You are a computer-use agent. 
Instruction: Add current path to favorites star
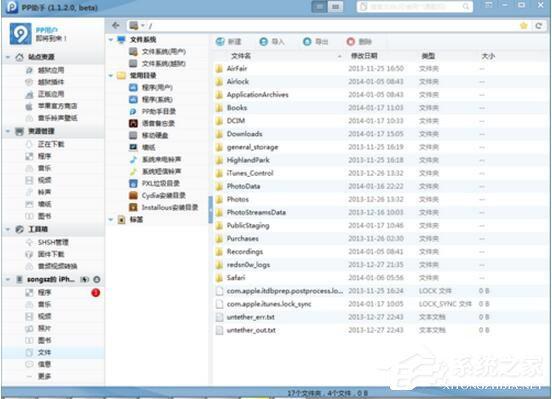point(523,26)
